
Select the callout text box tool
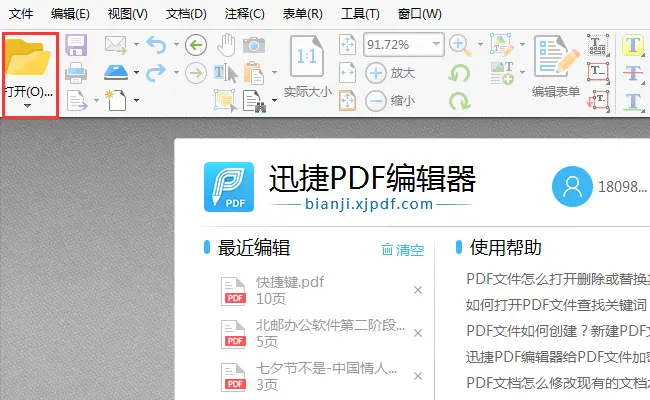pyautogui.click(x=598, y=101)
